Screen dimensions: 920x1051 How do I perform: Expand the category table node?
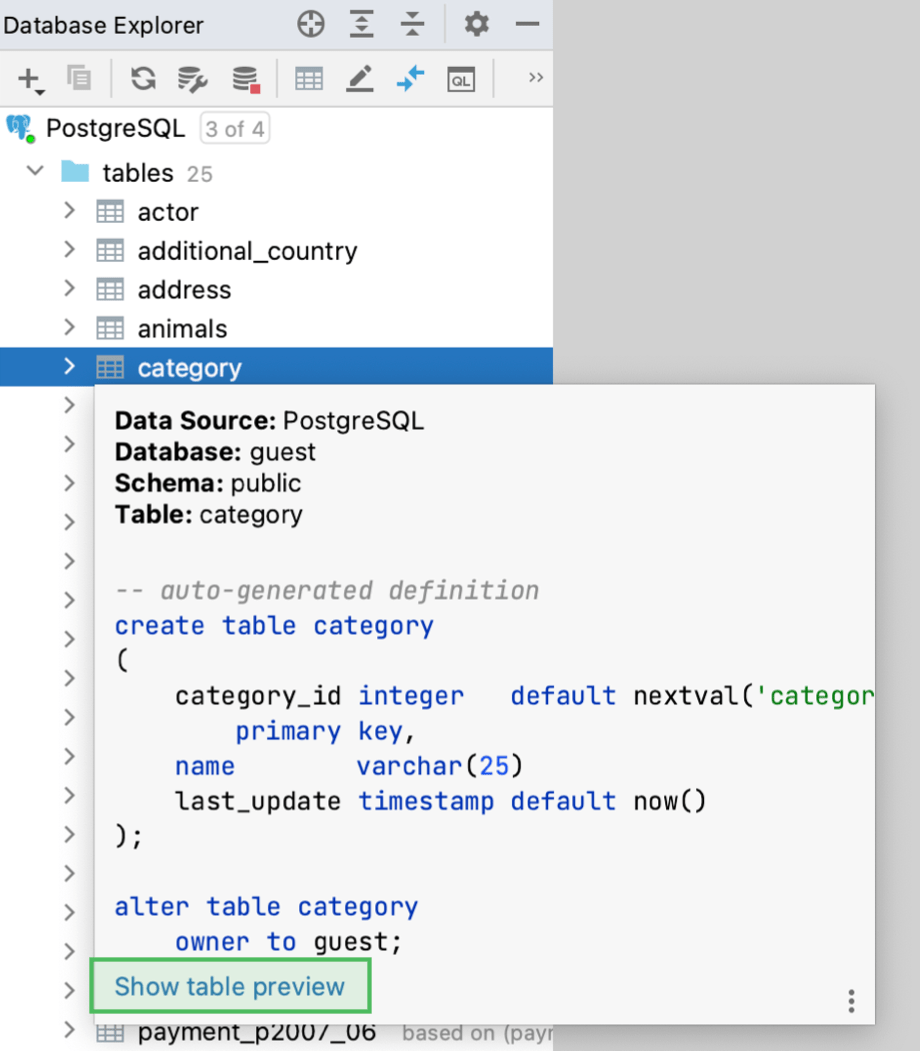click(x=68, y=367)
